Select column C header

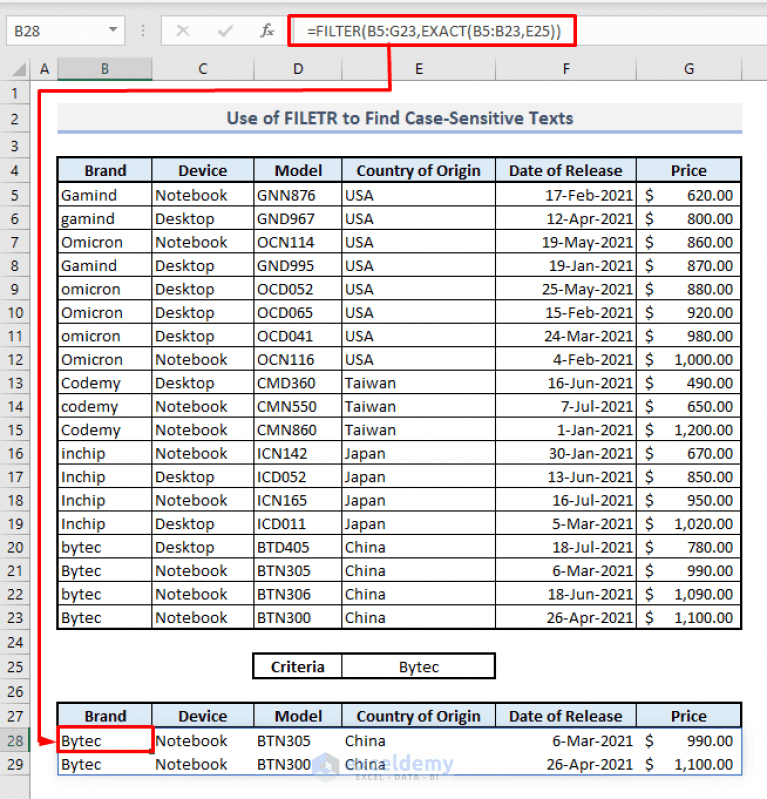point(203,69)
